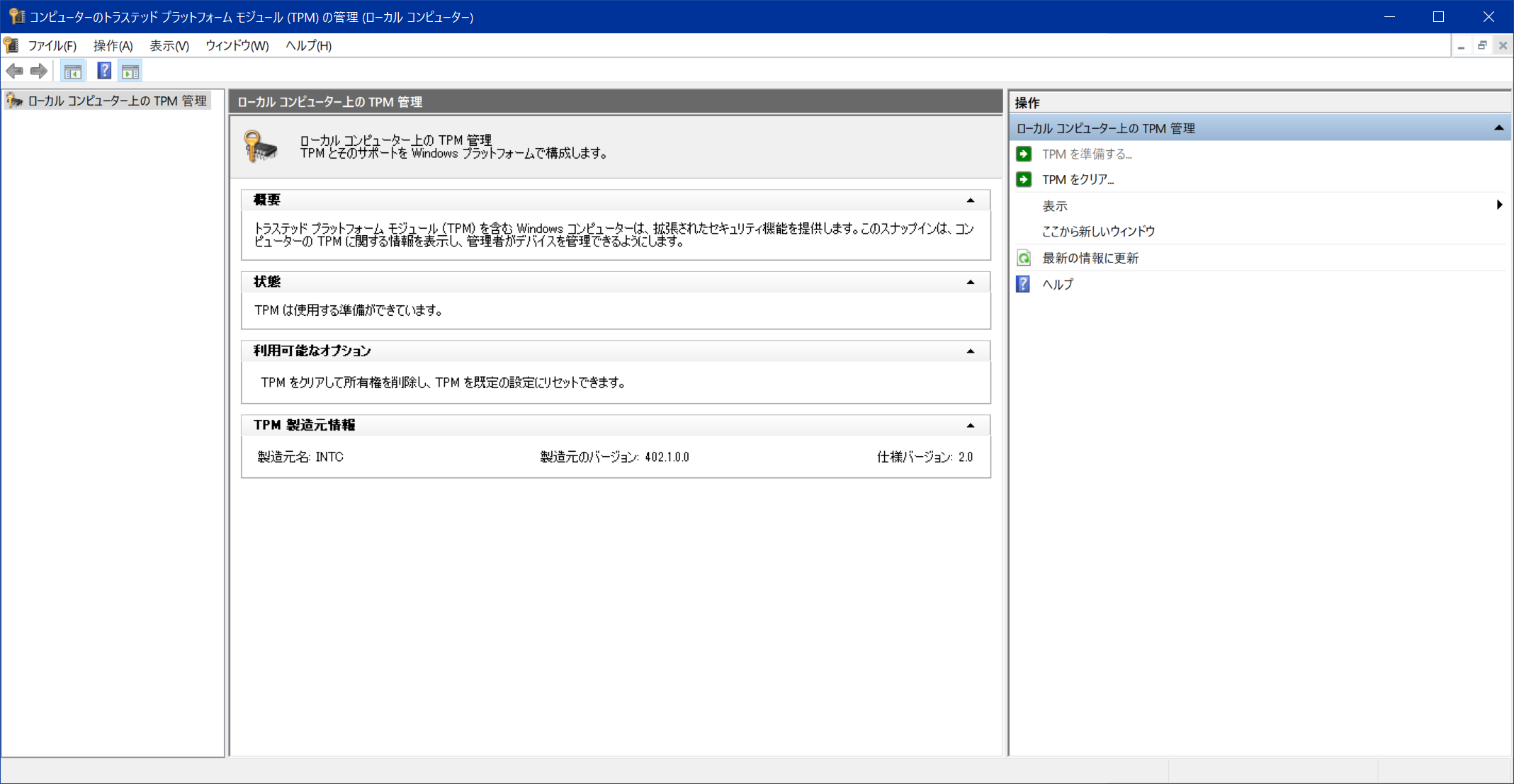1514x784 pixels.
Task: Click the Back arrow toolbar icon
Action: (15, 71)
